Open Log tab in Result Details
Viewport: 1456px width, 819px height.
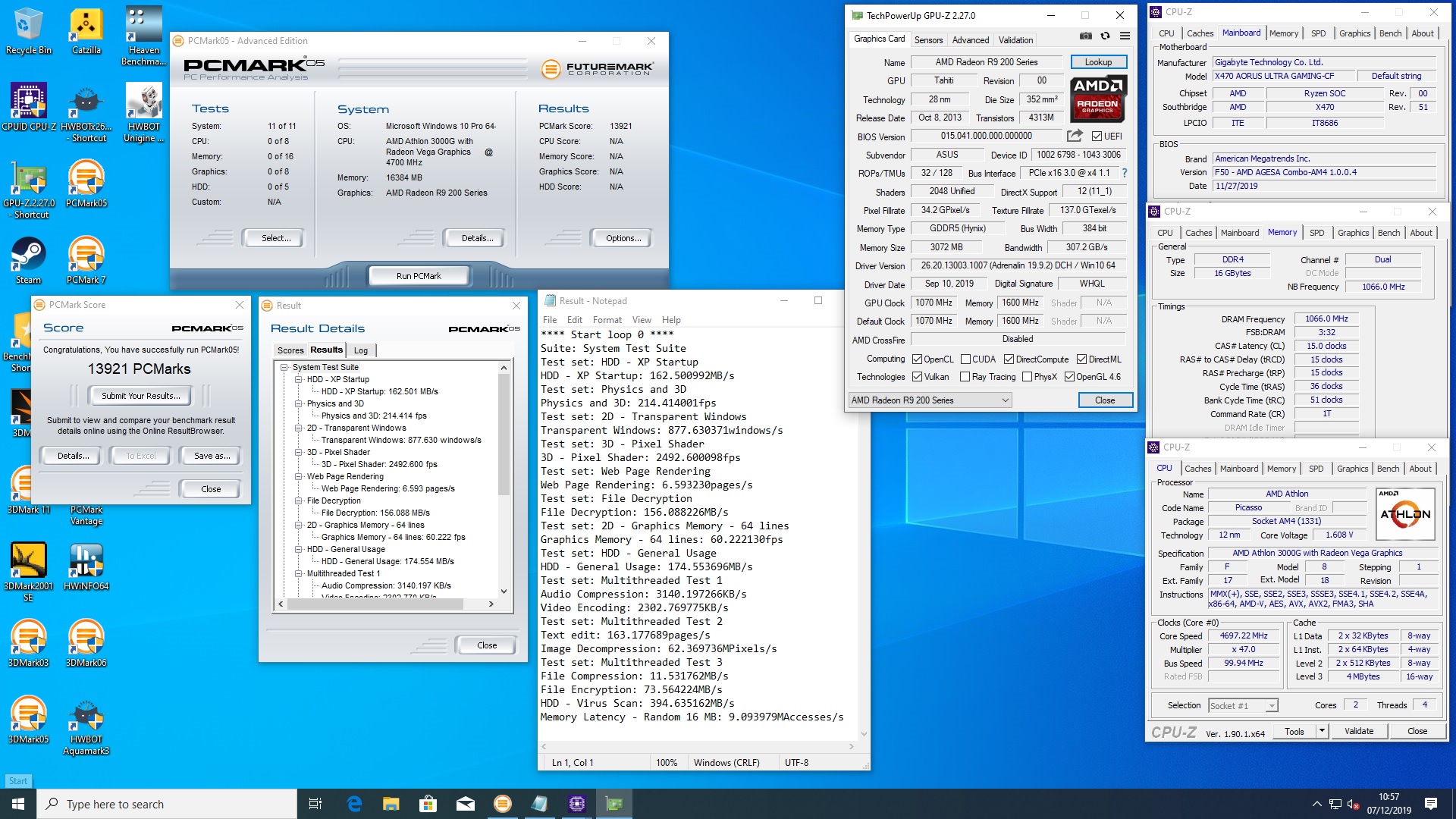pyautogui.click(x=361, y=350)
